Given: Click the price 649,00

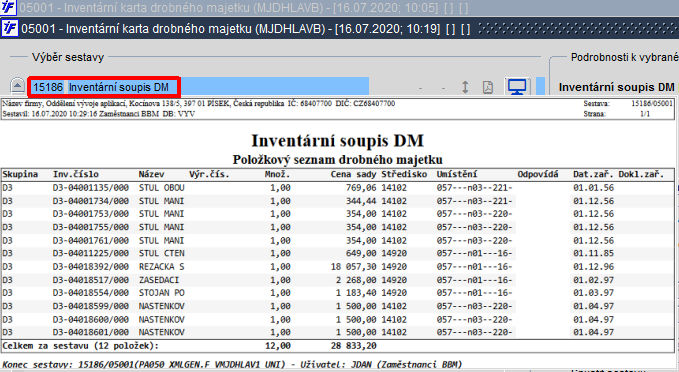Looking at the screenshot, I should tap(361, 253).
